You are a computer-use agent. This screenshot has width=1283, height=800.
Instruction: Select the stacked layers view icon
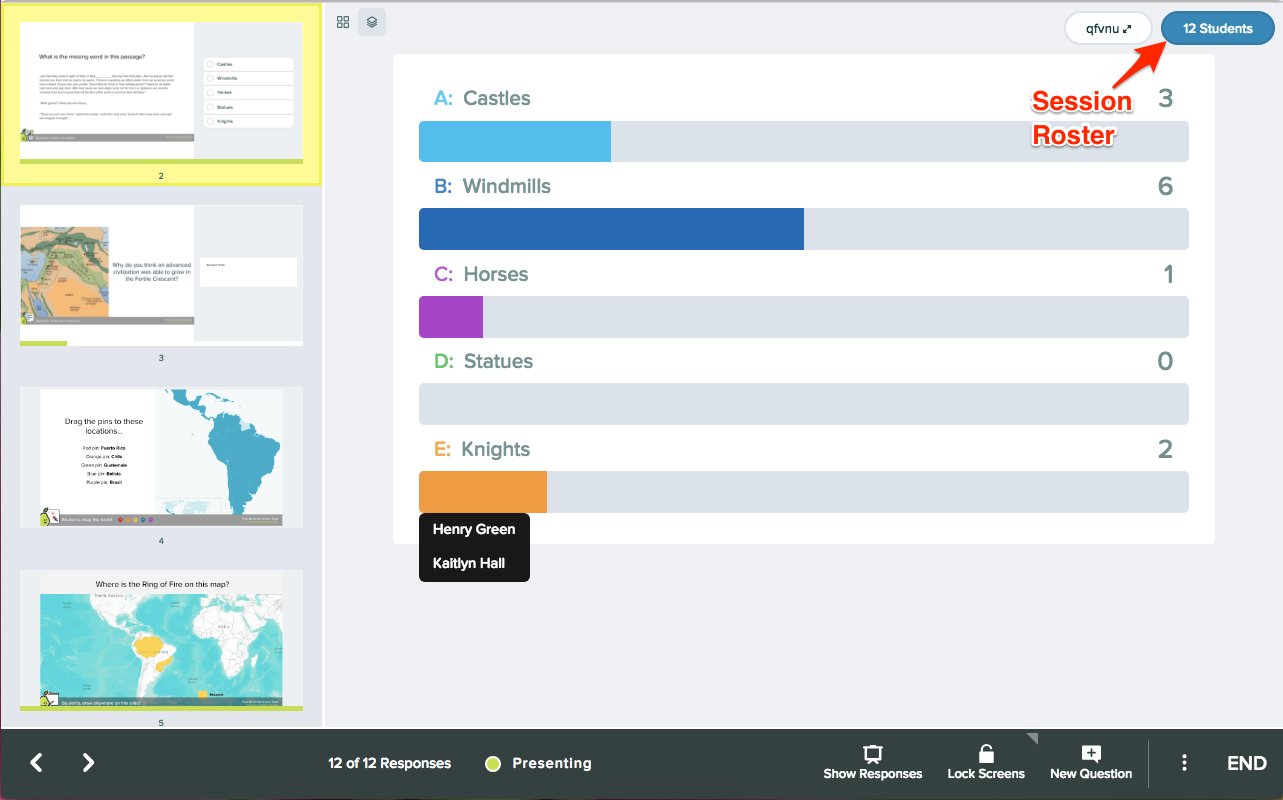point(372,22)
